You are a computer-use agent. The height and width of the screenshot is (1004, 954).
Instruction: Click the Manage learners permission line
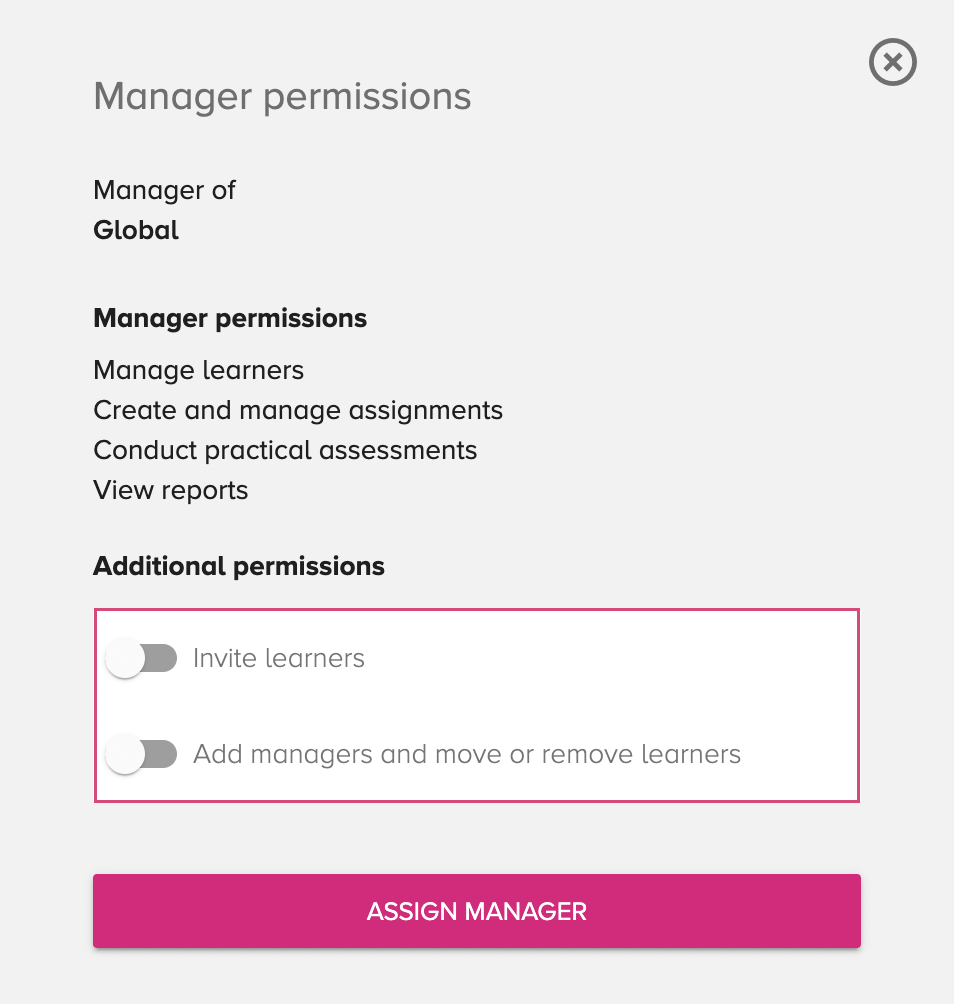coord(198,371)
